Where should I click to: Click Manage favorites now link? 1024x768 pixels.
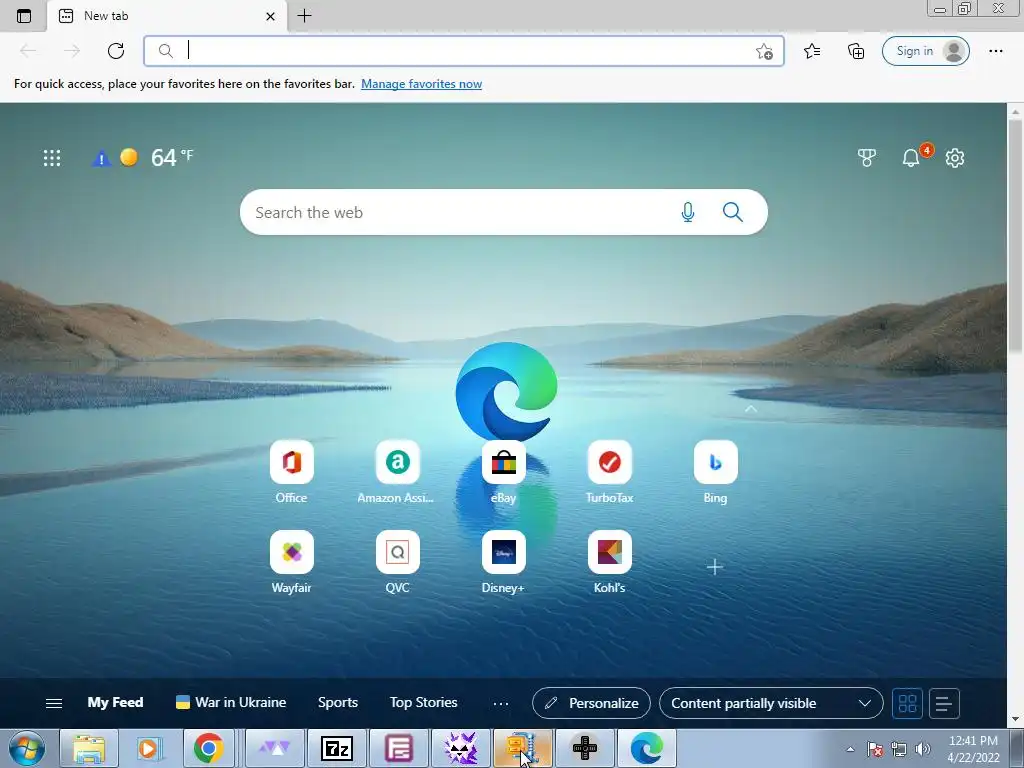421,84
